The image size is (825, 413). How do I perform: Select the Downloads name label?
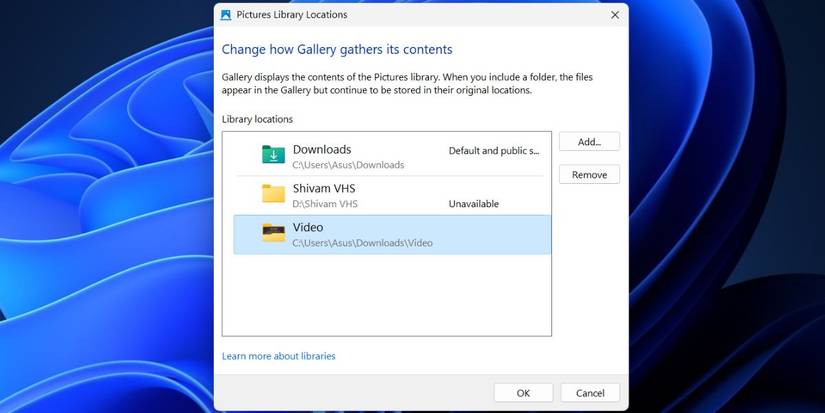(x=322, y=149)
